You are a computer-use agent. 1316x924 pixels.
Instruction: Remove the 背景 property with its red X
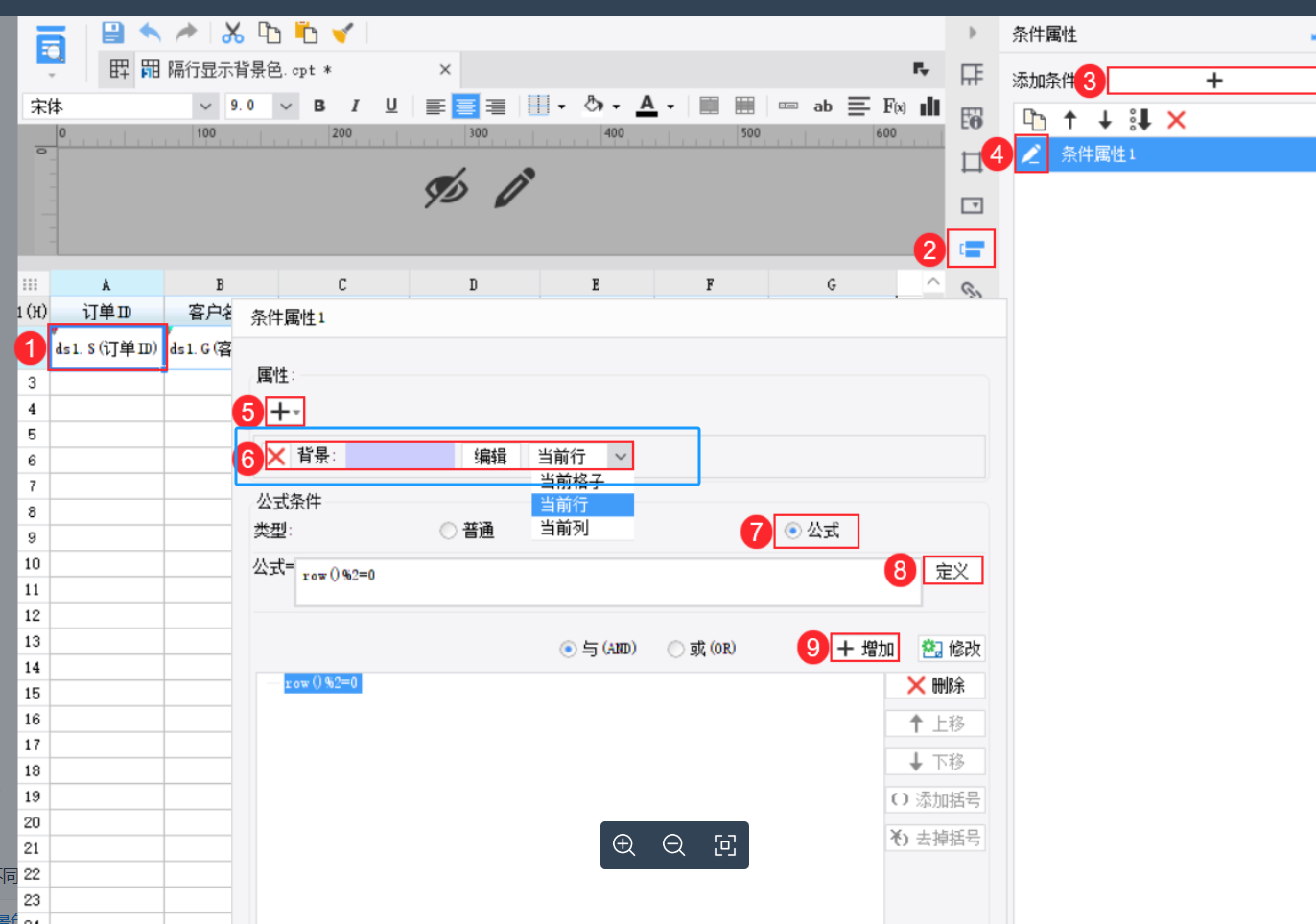coord(276,456)
